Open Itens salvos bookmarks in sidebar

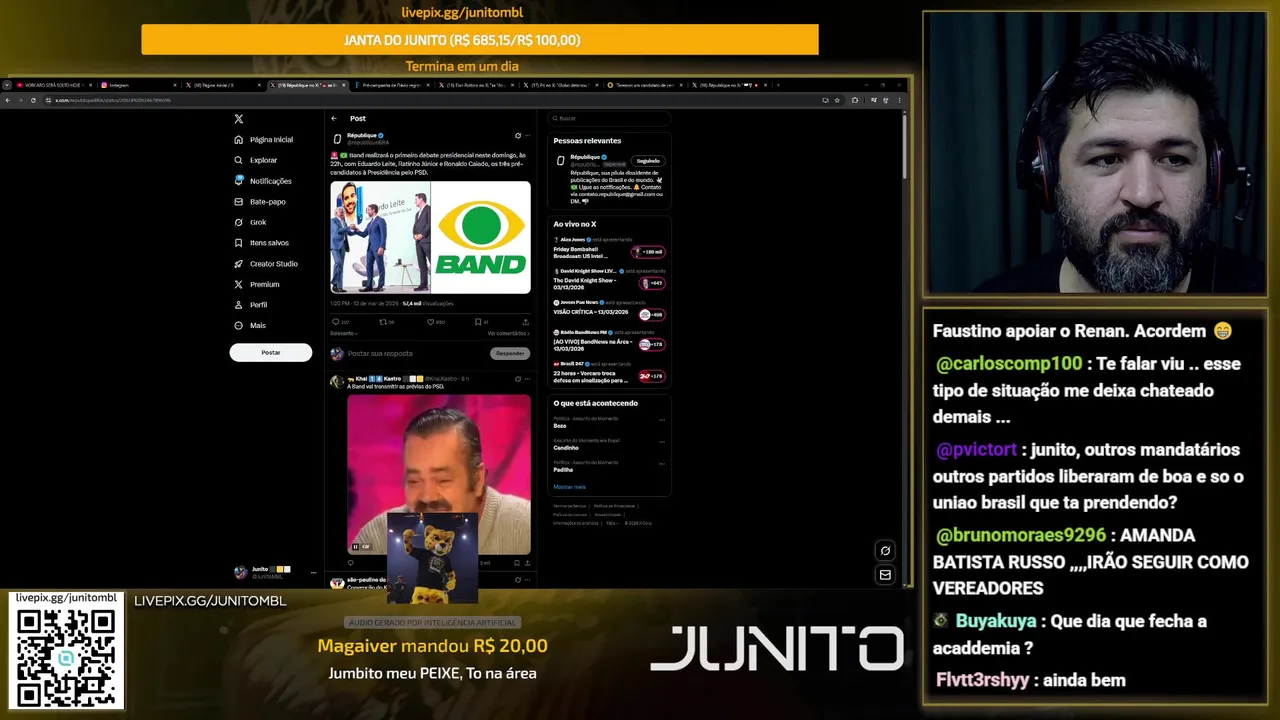[261, 243]
